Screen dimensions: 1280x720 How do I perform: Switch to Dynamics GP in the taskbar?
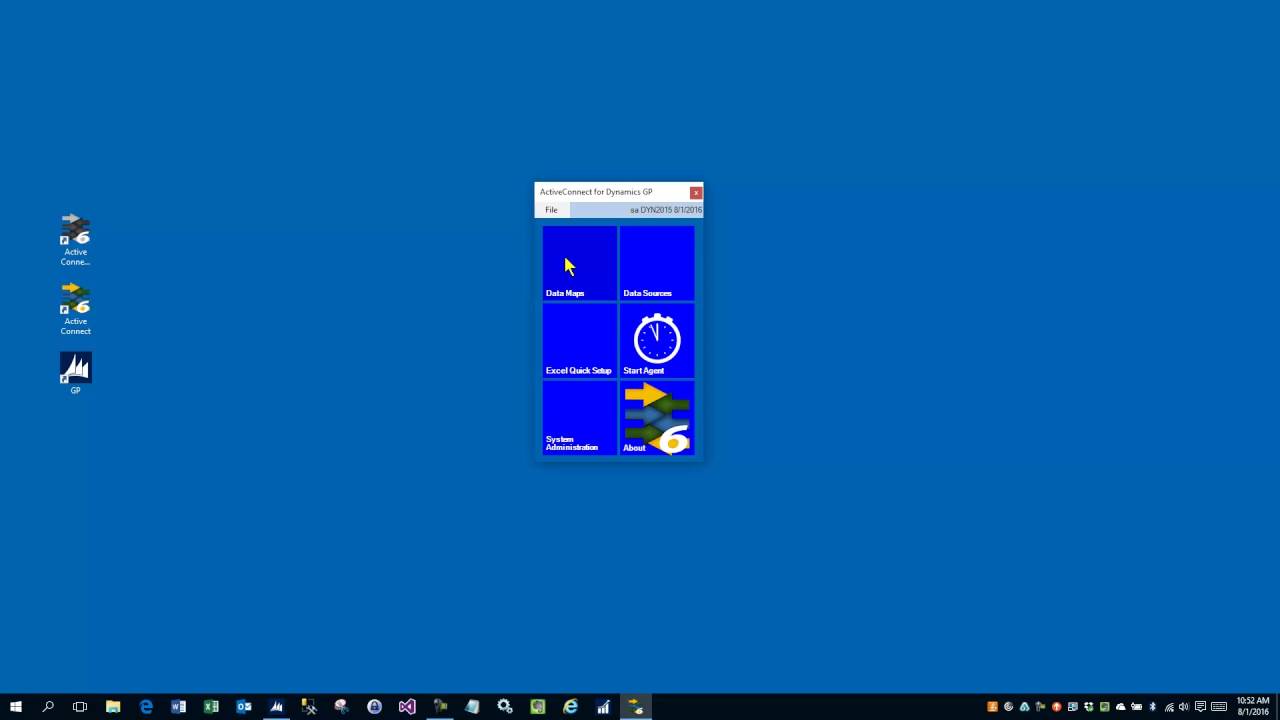pos(277,707)
